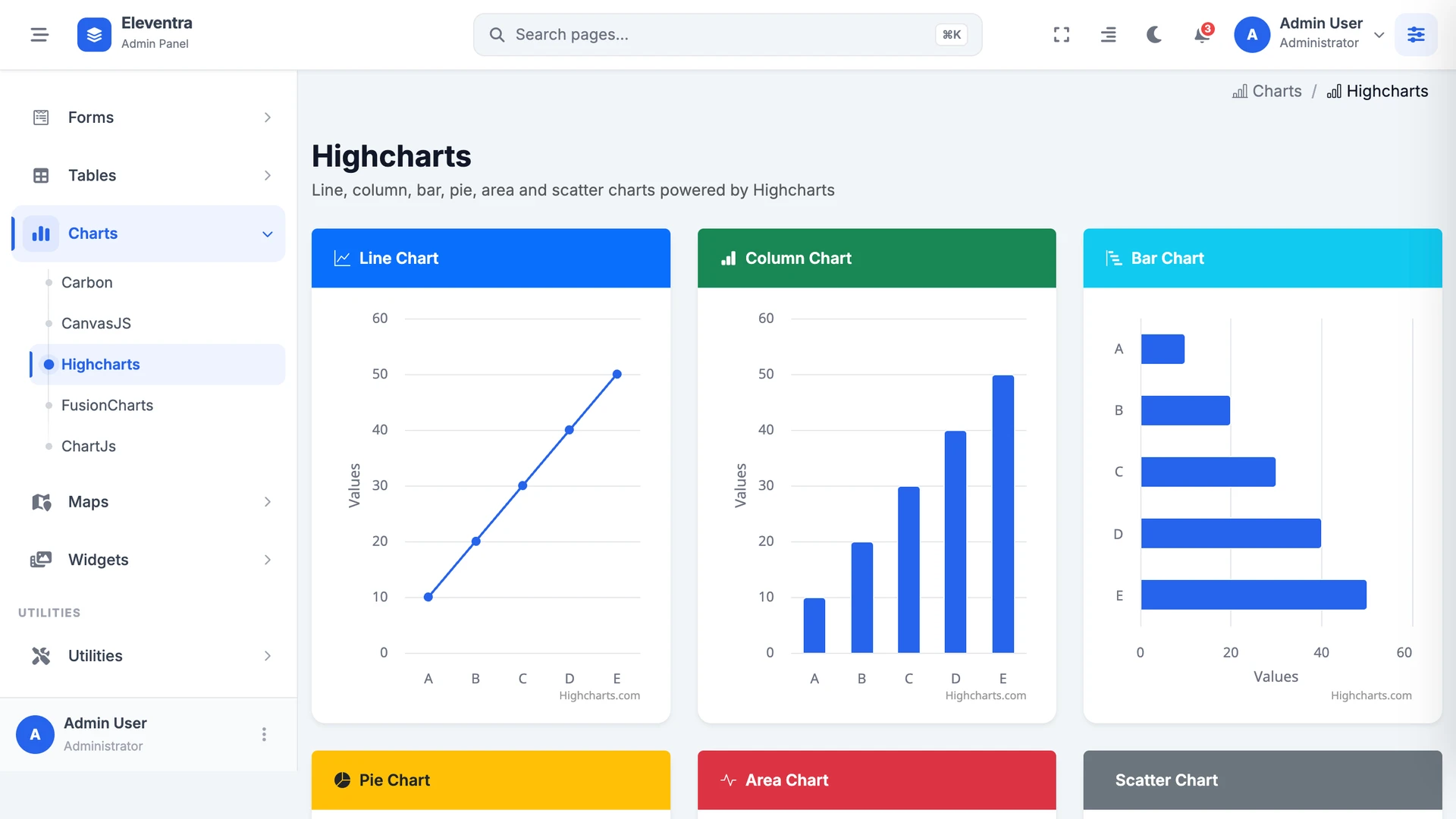Expand the Widgets menu chevron
Screen dimensions: 1456x819
[x=267, y=560]
